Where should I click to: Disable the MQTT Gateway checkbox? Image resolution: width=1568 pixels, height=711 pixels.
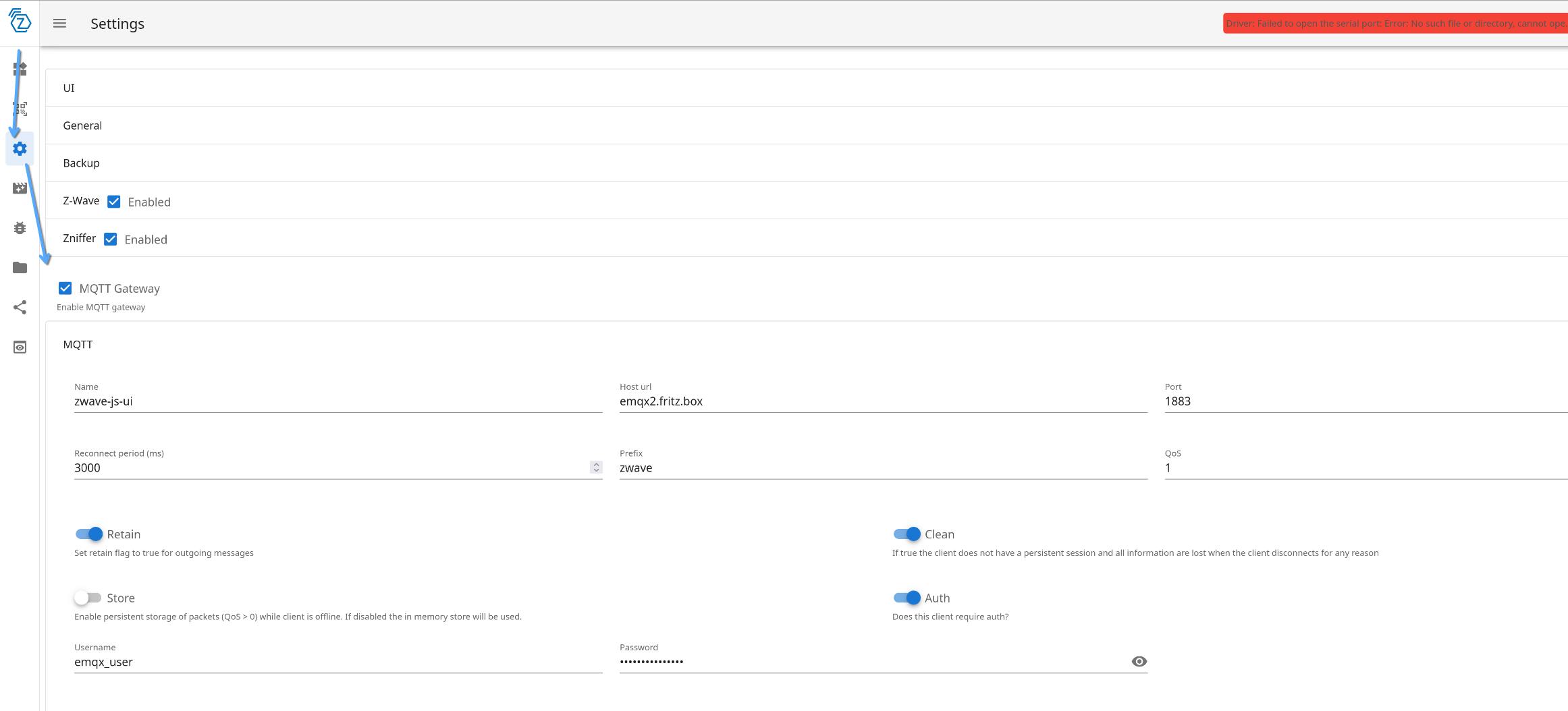click(65, 288)
